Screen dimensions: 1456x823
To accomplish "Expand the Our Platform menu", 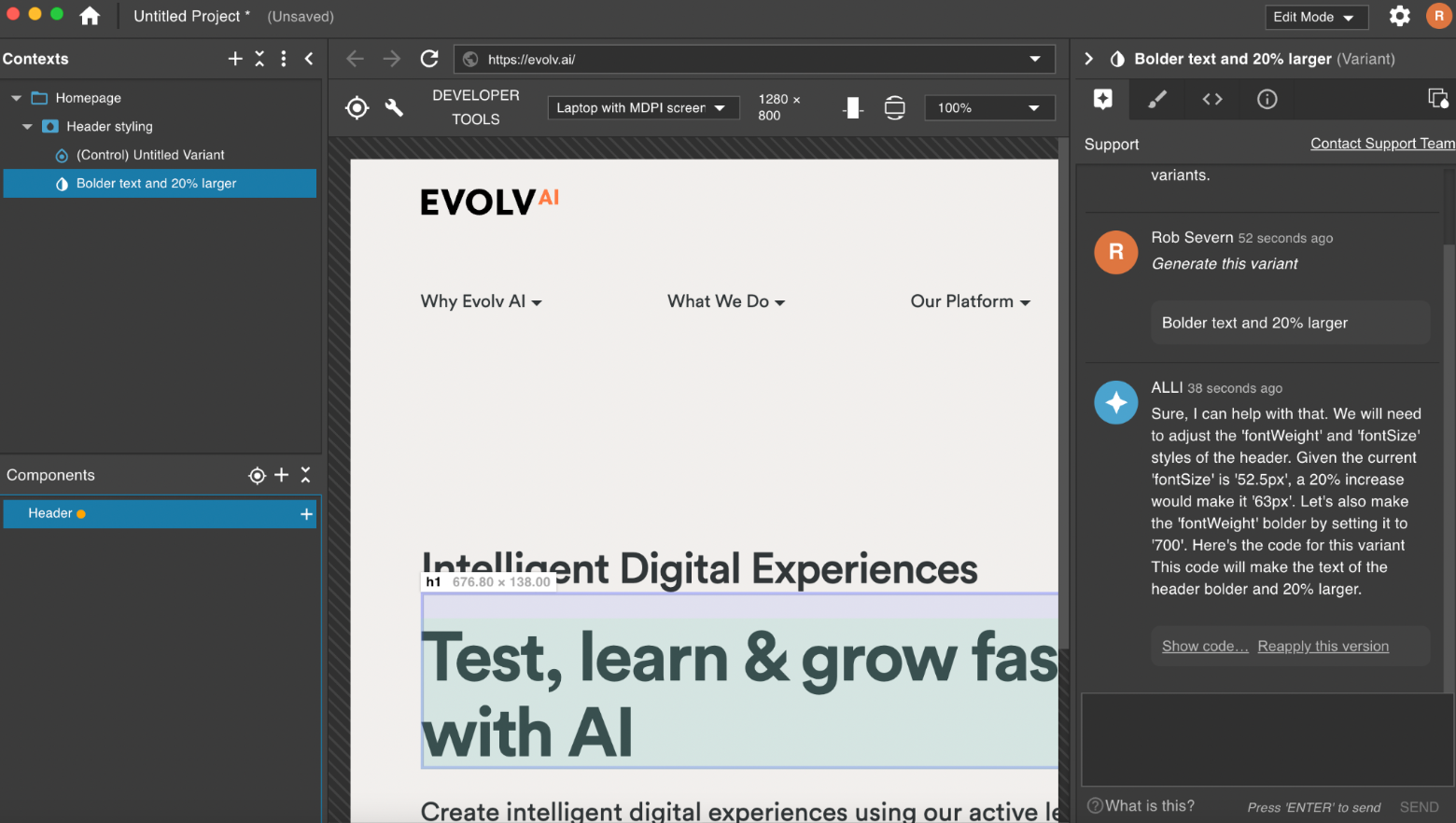I will [x=971, y=301].
